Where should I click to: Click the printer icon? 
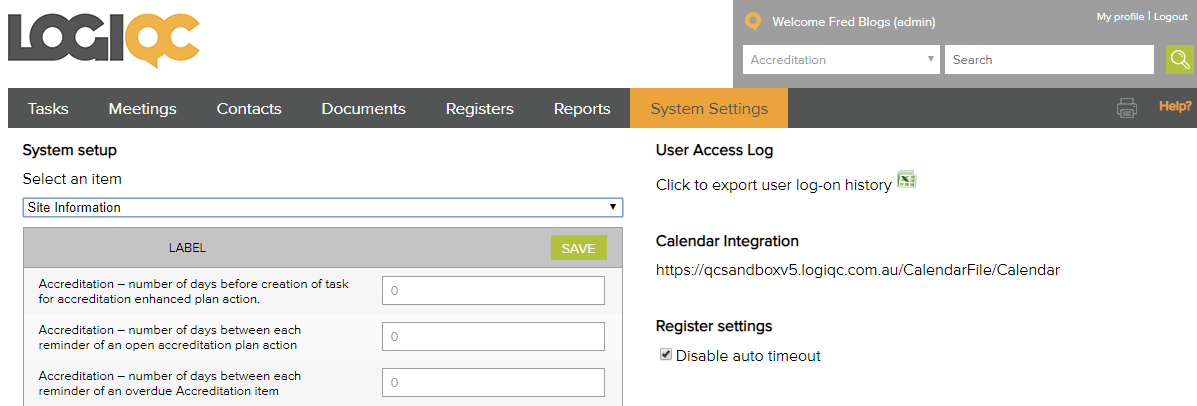pos(1127,108)
